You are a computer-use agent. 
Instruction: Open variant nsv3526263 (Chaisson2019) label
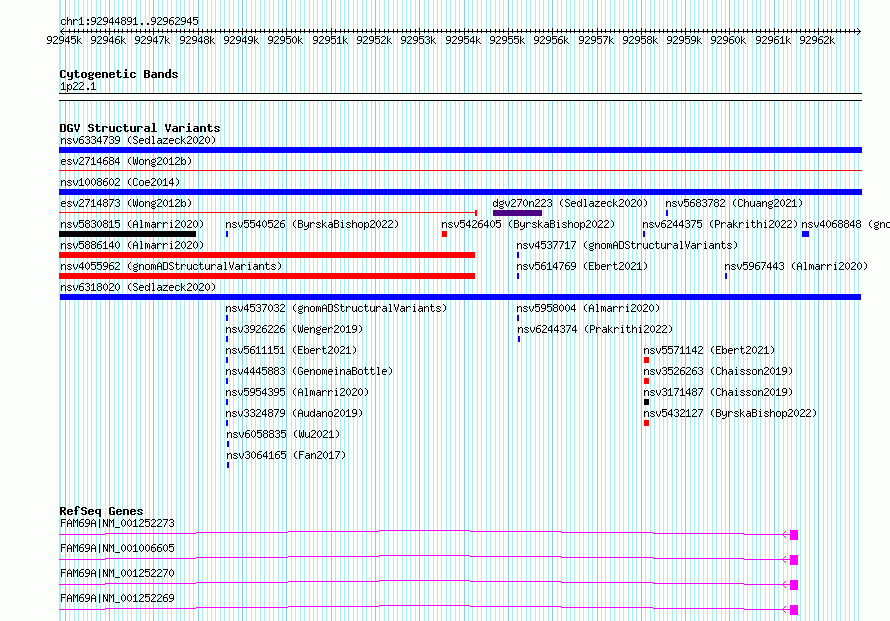(718, 371)
